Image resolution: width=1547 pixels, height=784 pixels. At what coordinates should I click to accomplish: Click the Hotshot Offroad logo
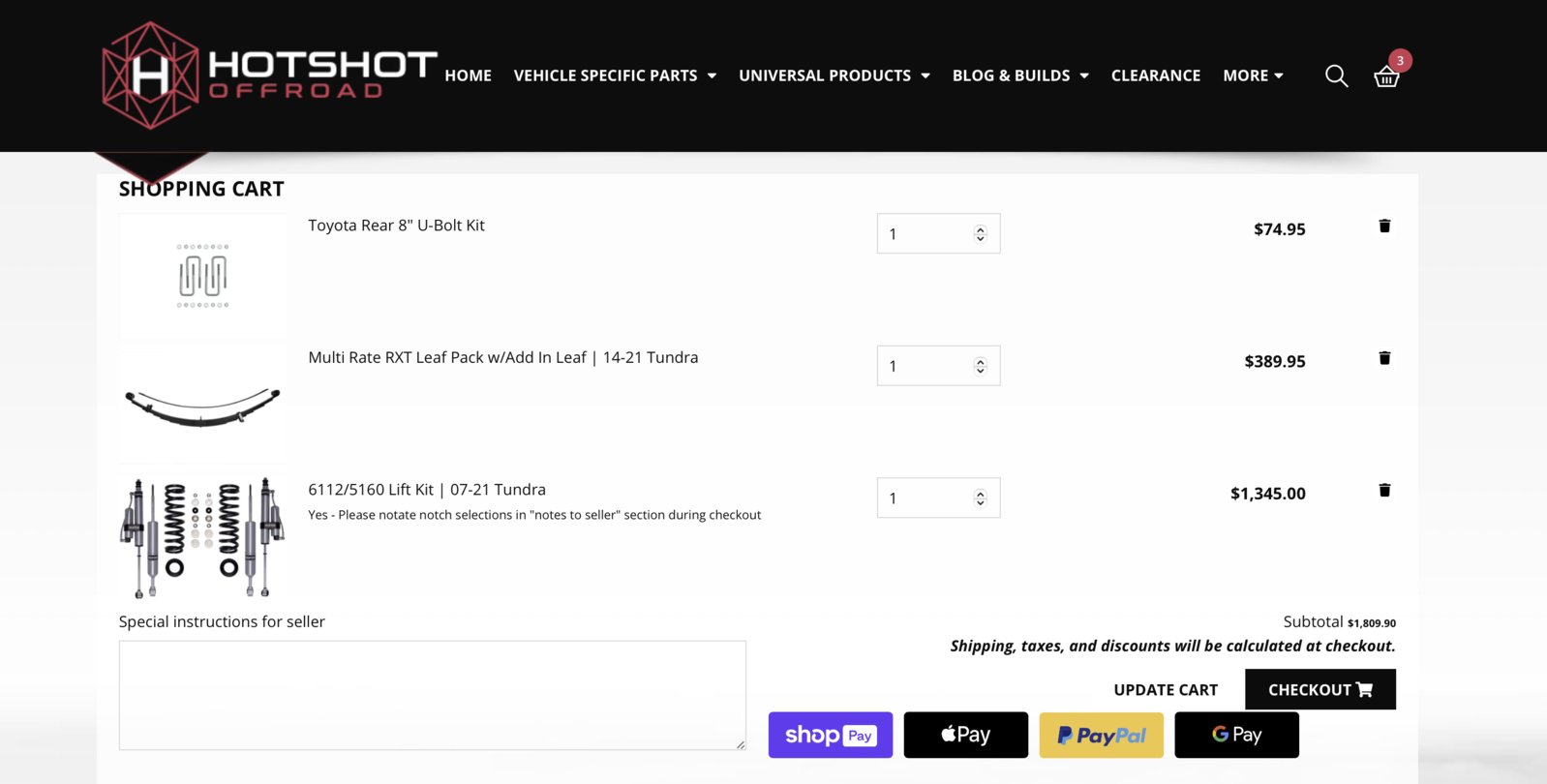(x=270, y=75)
